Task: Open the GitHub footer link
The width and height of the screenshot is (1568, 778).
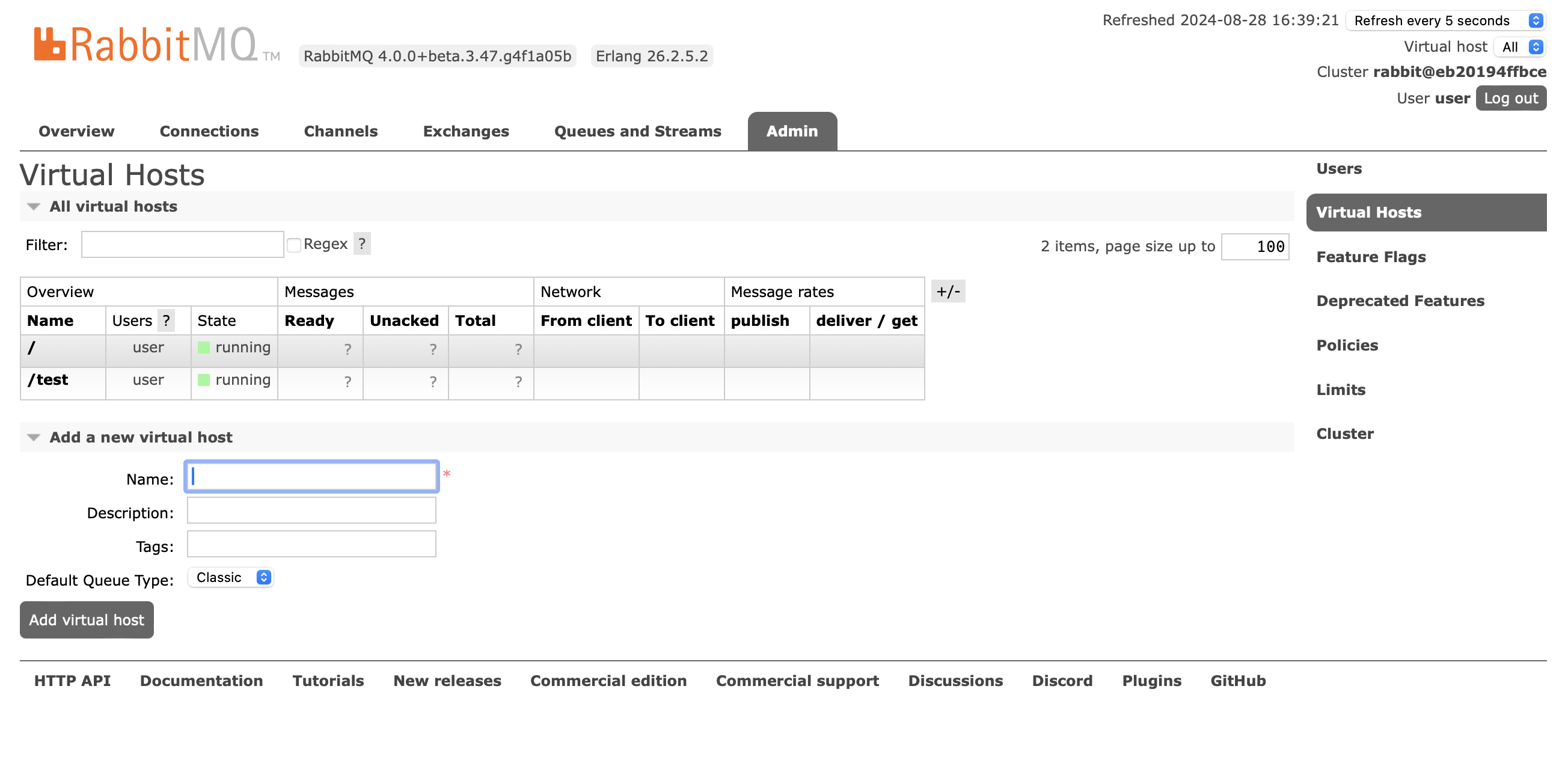Action: [1238, 681]
